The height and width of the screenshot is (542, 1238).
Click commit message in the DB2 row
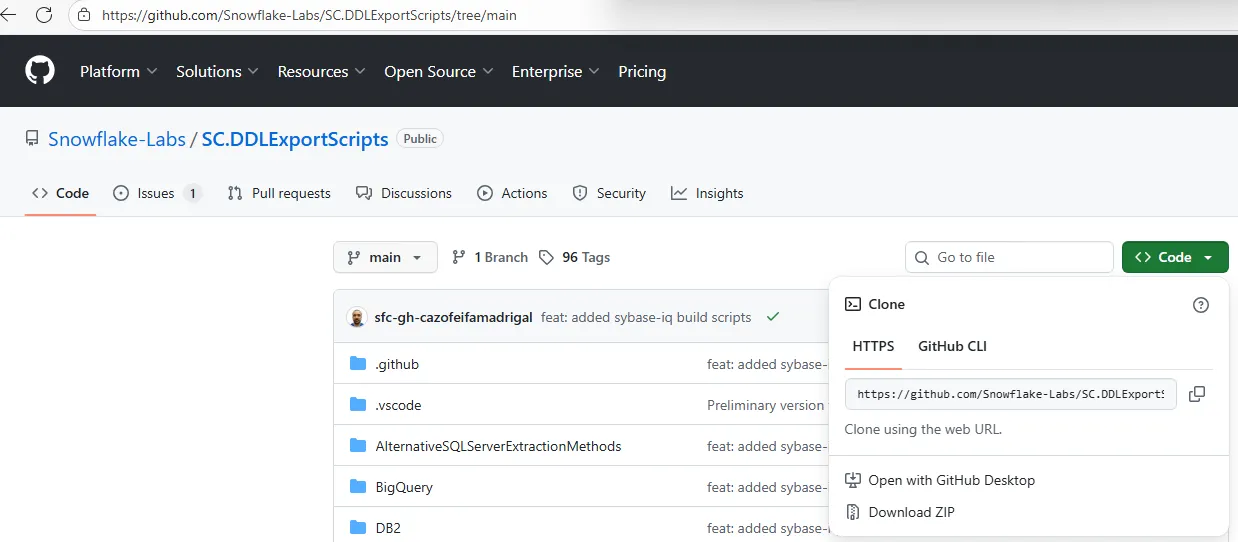pyautogui.click(x=767, y=528)
